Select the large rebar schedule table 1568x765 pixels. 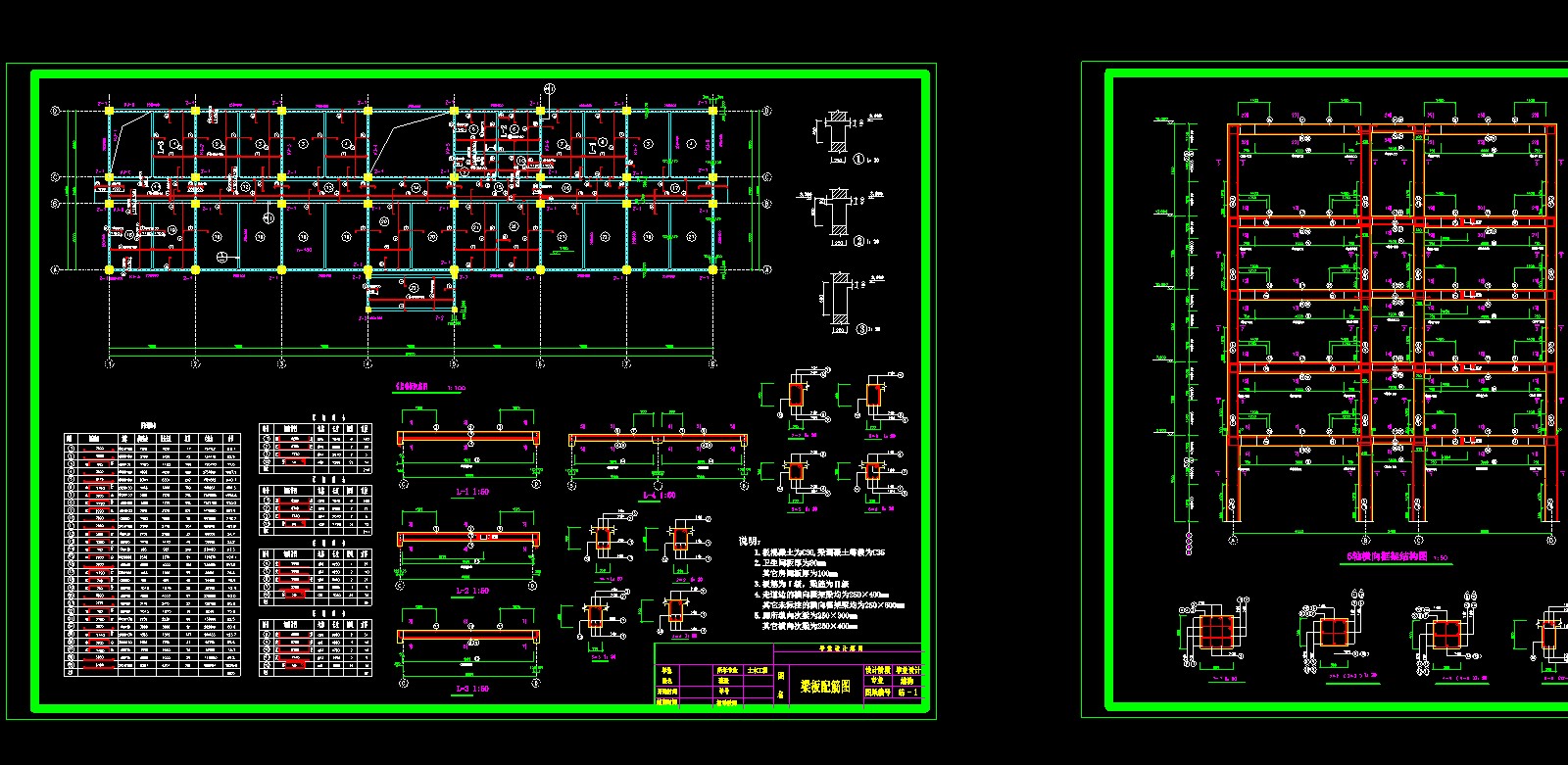click(x=152, y=555)
